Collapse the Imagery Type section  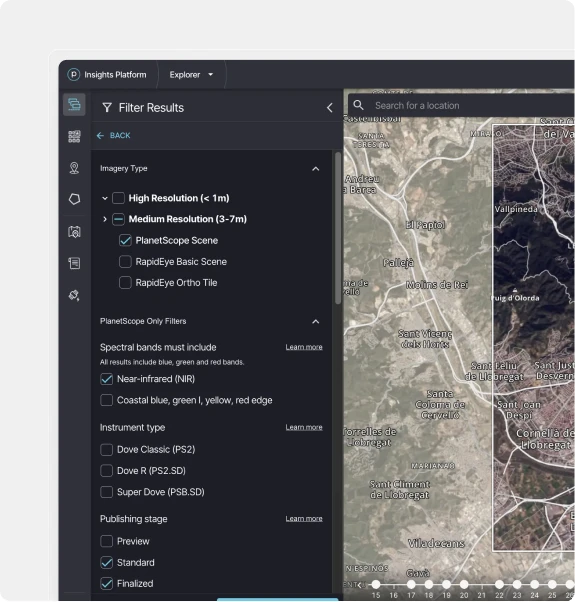coord(316,169)
